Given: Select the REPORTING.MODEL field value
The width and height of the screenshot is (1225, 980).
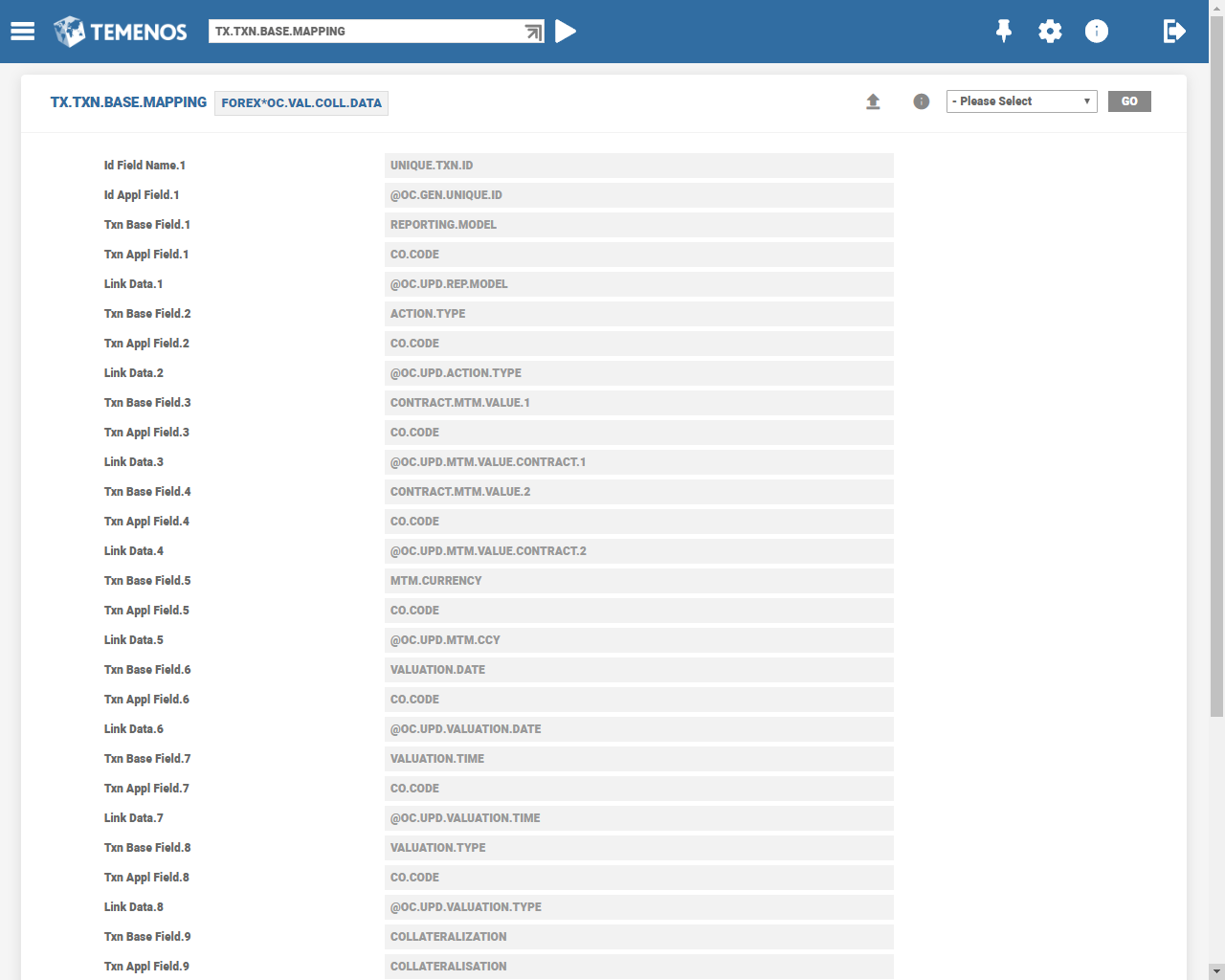Looking at the screenshot, I should [x=639, y=225].
